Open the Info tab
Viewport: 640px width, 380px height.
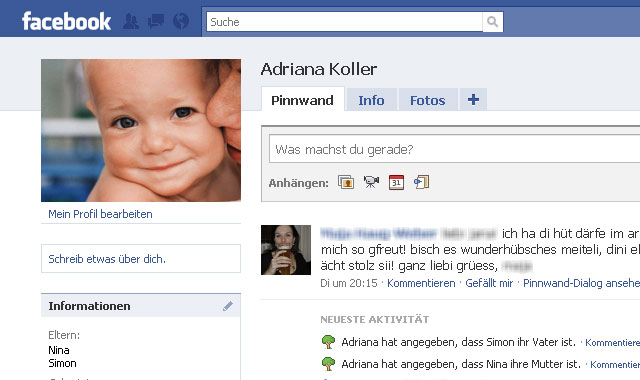tap(371, 100)
